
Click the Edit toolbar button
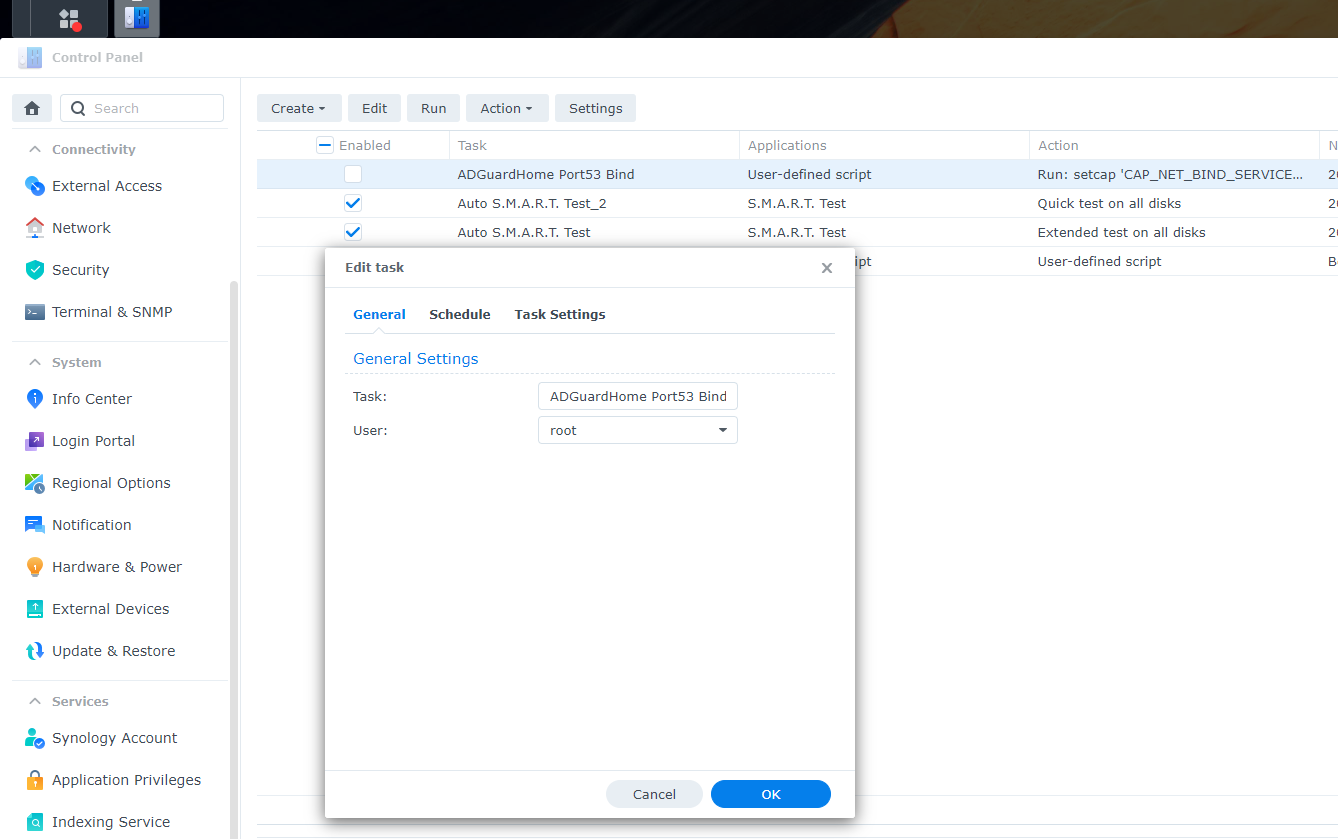tap(375, 108)
